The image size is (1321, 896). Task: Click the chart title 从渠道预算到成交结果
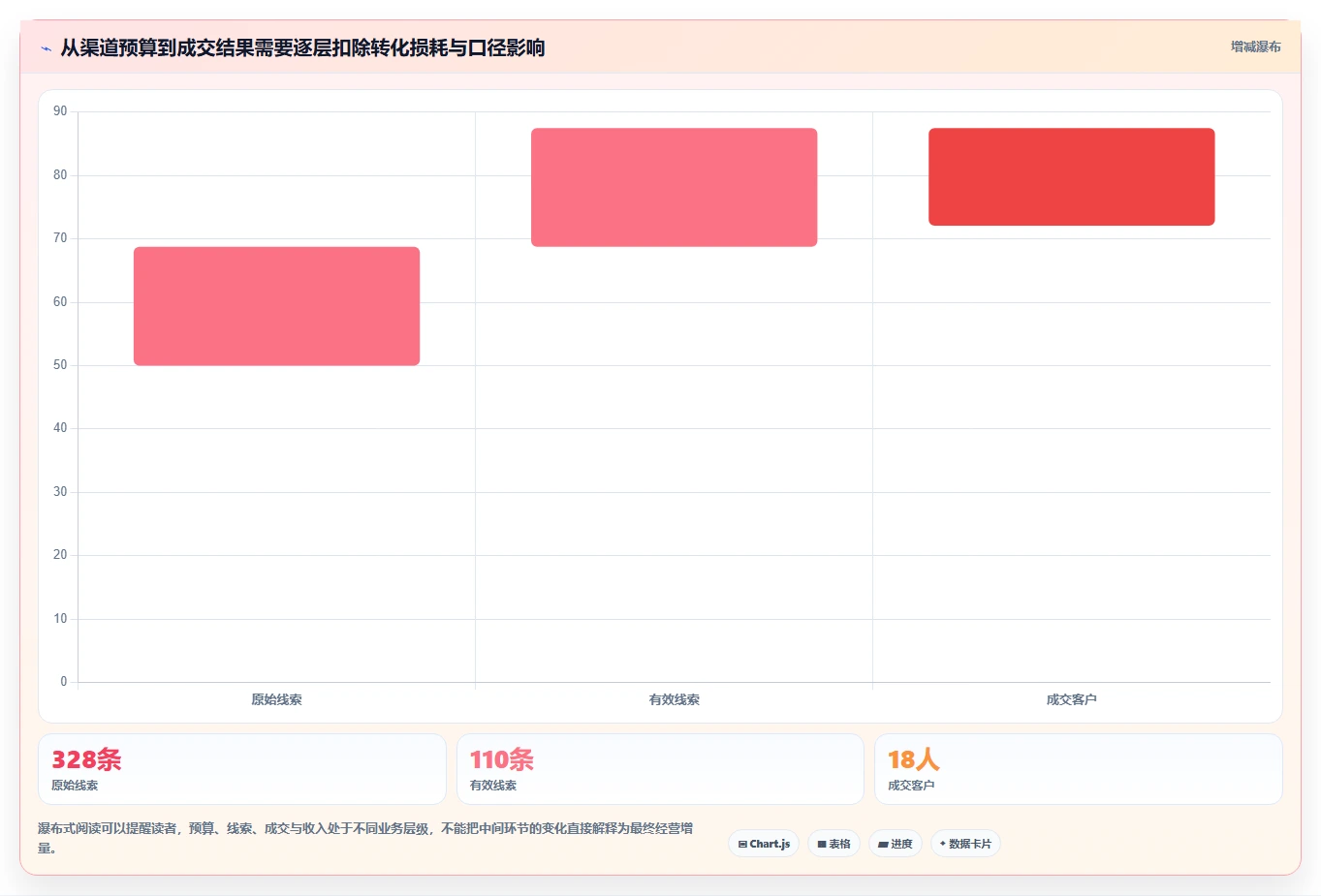pyautogui.click(x=302, y=47)
